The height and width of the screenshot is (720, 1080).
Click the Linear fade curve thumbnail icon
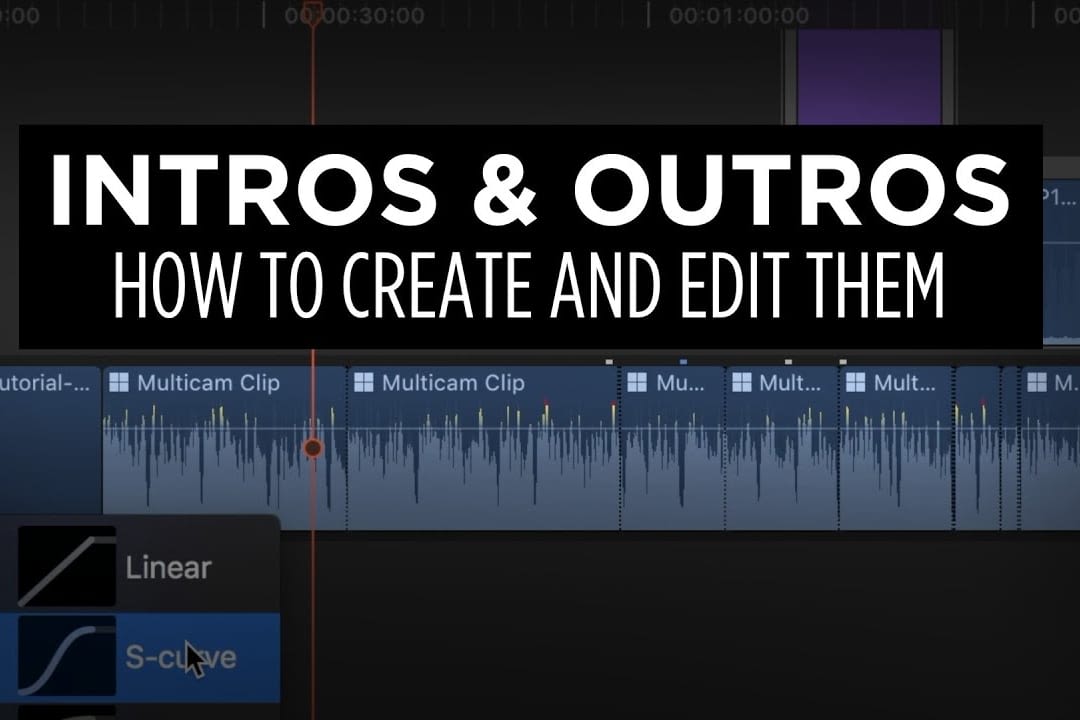tap(67, 568)
